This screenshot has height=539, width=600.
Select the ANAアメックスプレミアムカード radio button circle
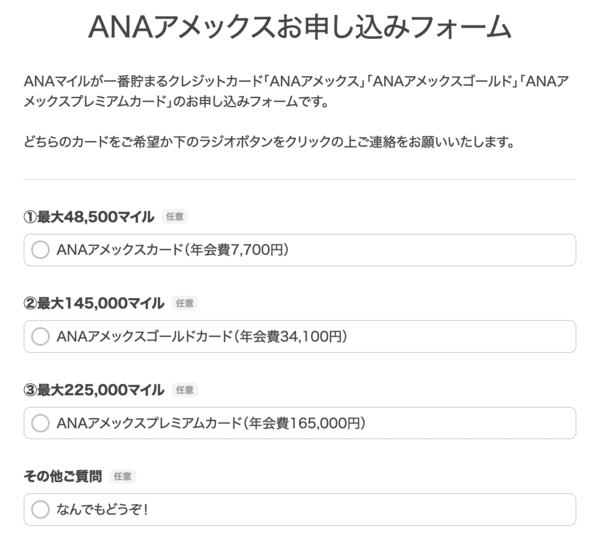click(x=40, y=424)
